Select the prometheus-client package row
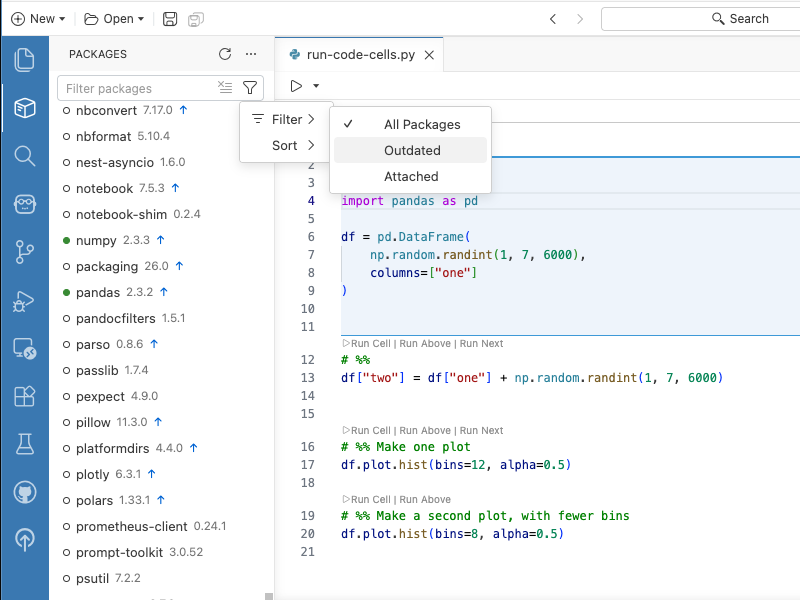This screenshot has width=800, height=600. click(x=162, y=526)
